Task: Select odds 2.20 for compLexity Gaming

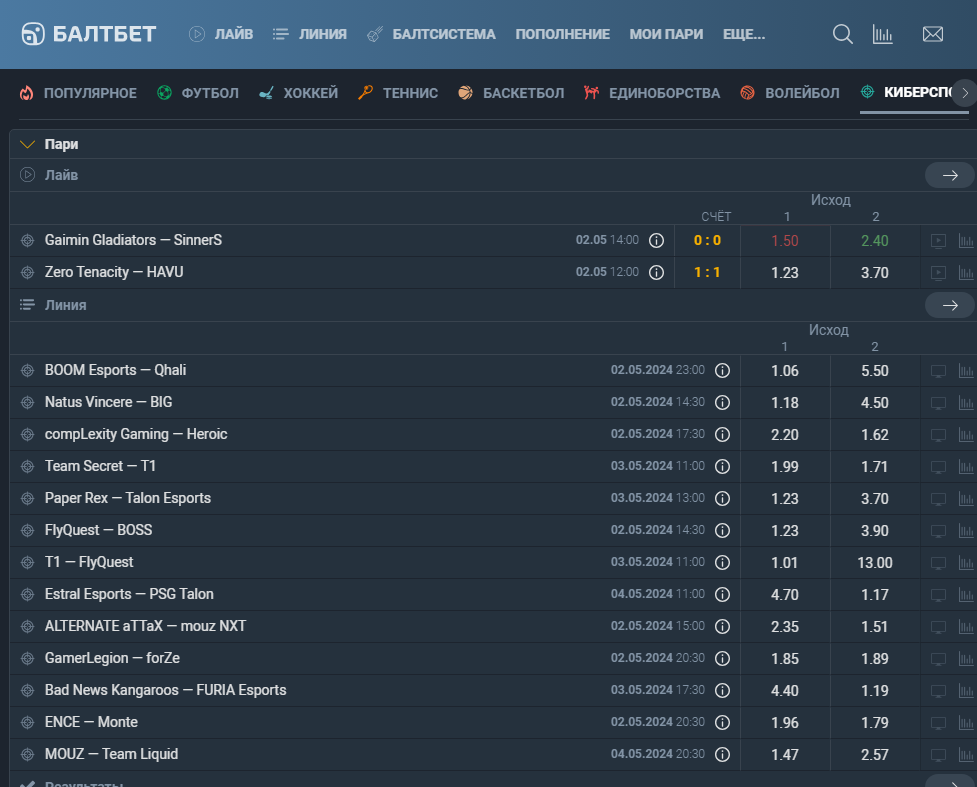Action: pos(785,434)
